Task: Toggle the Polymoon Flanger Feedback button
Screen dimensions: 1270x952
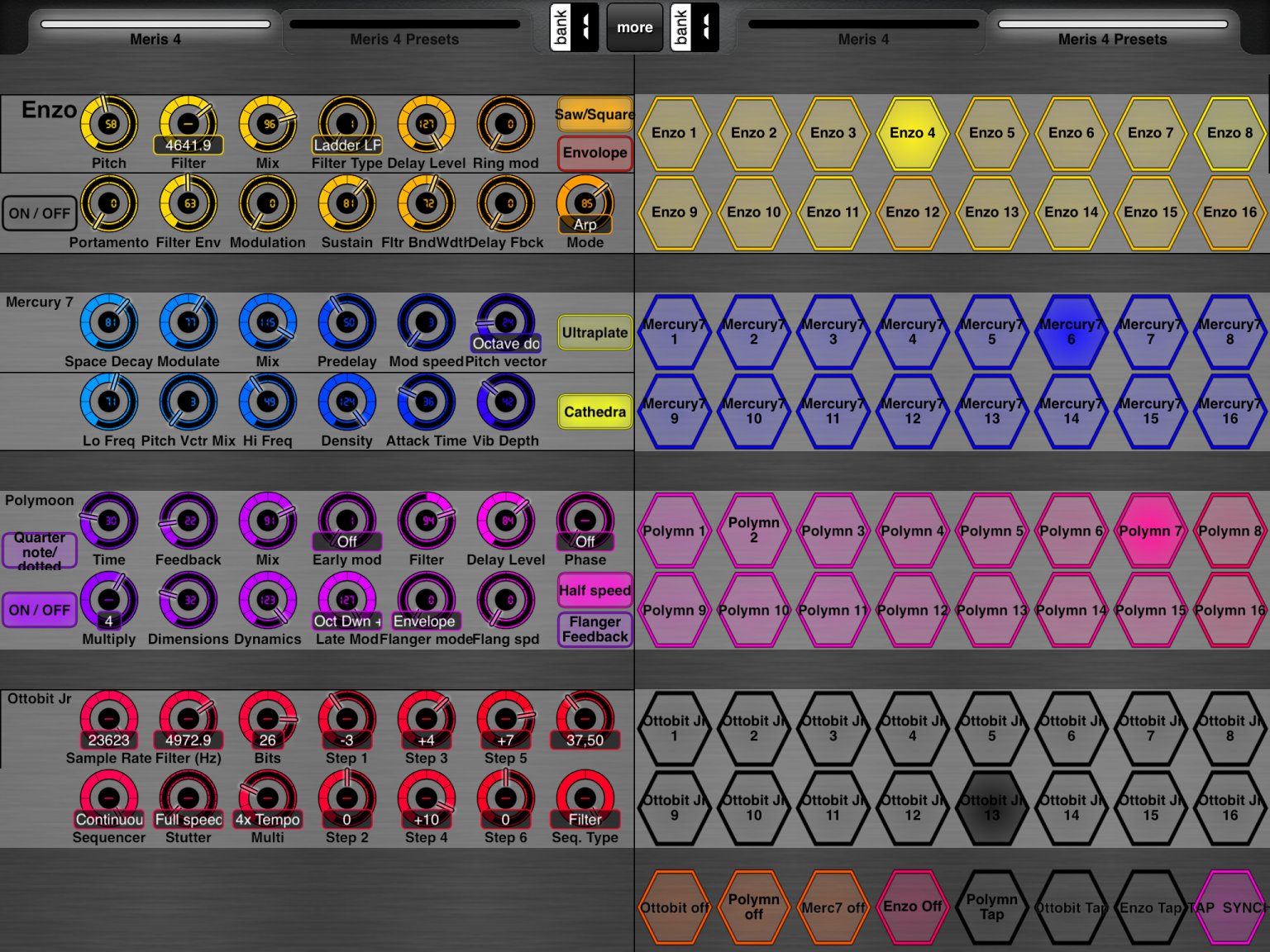Action: (x=595, y=629)
